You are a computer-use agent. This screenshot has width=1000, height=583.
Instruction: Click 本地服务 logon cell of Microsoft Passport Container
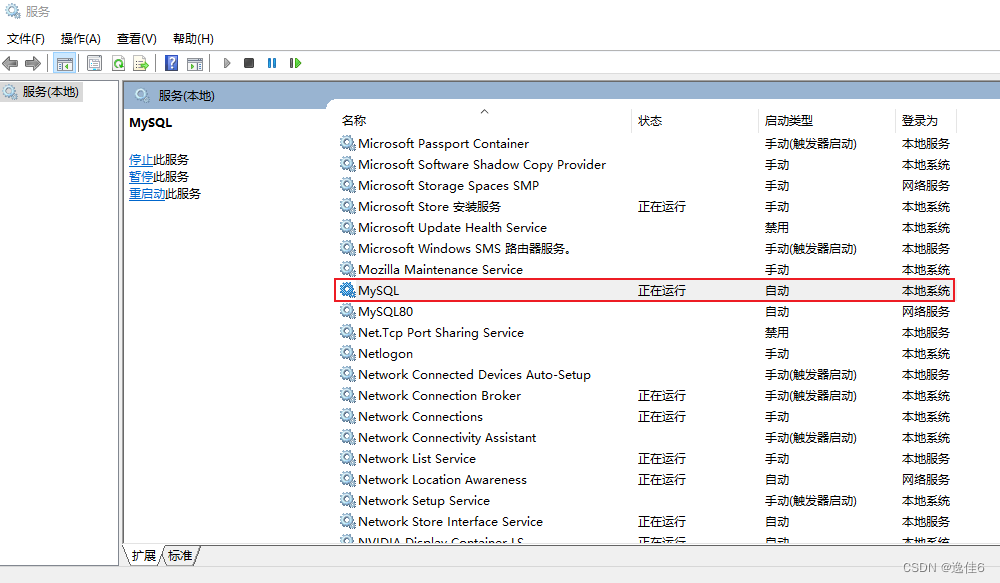coord(925,144)
